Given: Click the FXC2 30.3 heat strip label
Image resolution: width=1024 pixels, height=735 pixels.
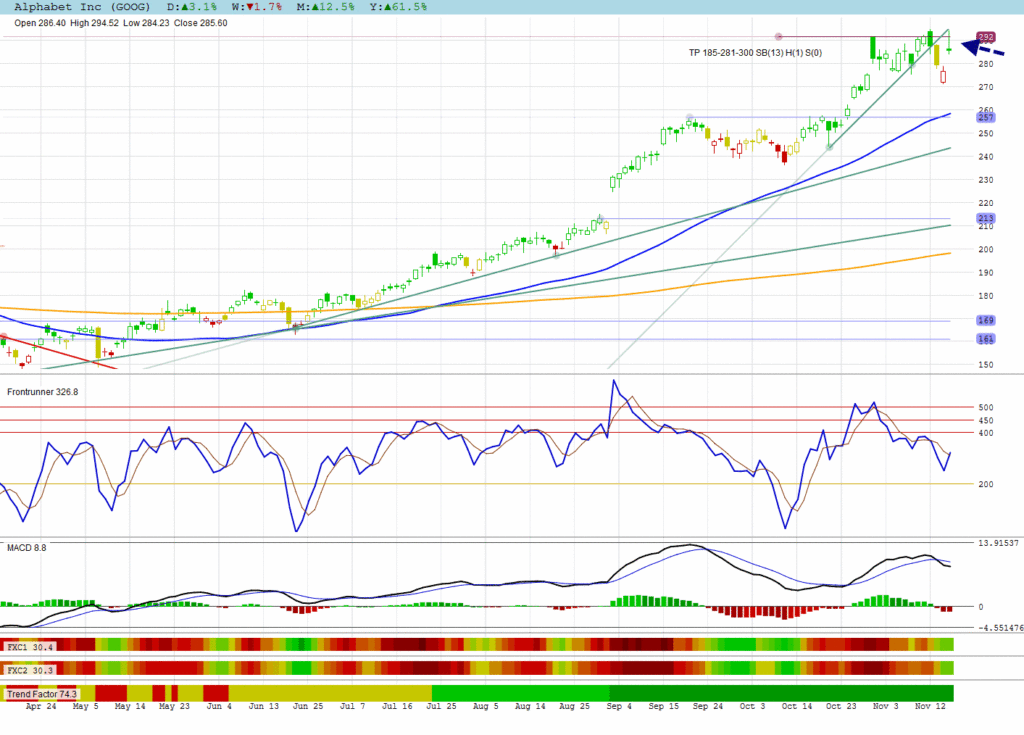Looking at the screenshot, I should (x=30, y=668).
